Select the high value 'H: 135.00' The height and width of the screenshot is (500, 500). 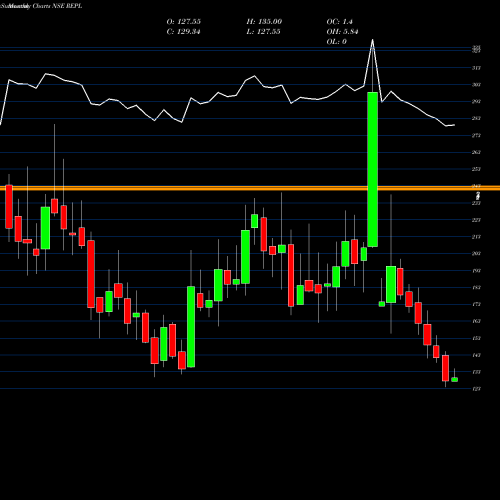[264, 22]
